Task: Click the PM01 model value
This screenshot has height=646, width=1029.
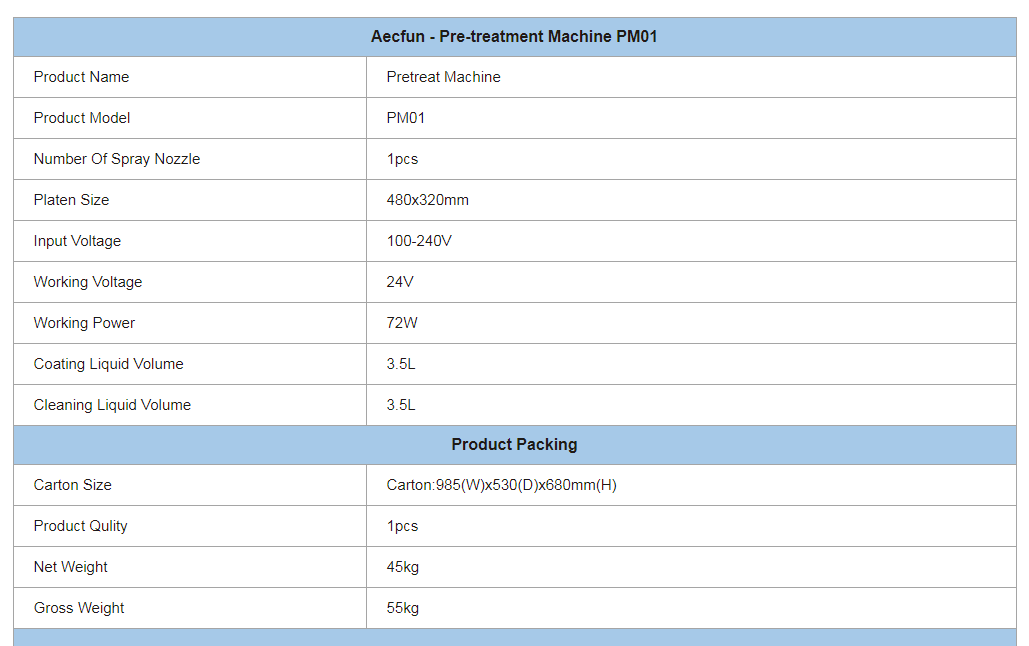Action: [x=406, y=118]
